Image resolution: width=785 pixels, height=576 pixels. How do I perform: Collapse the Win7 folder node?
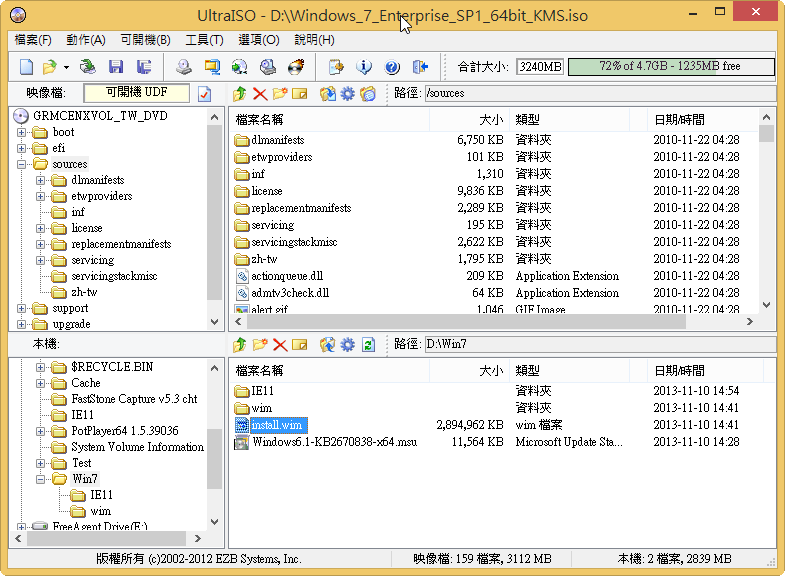[41, 479]
